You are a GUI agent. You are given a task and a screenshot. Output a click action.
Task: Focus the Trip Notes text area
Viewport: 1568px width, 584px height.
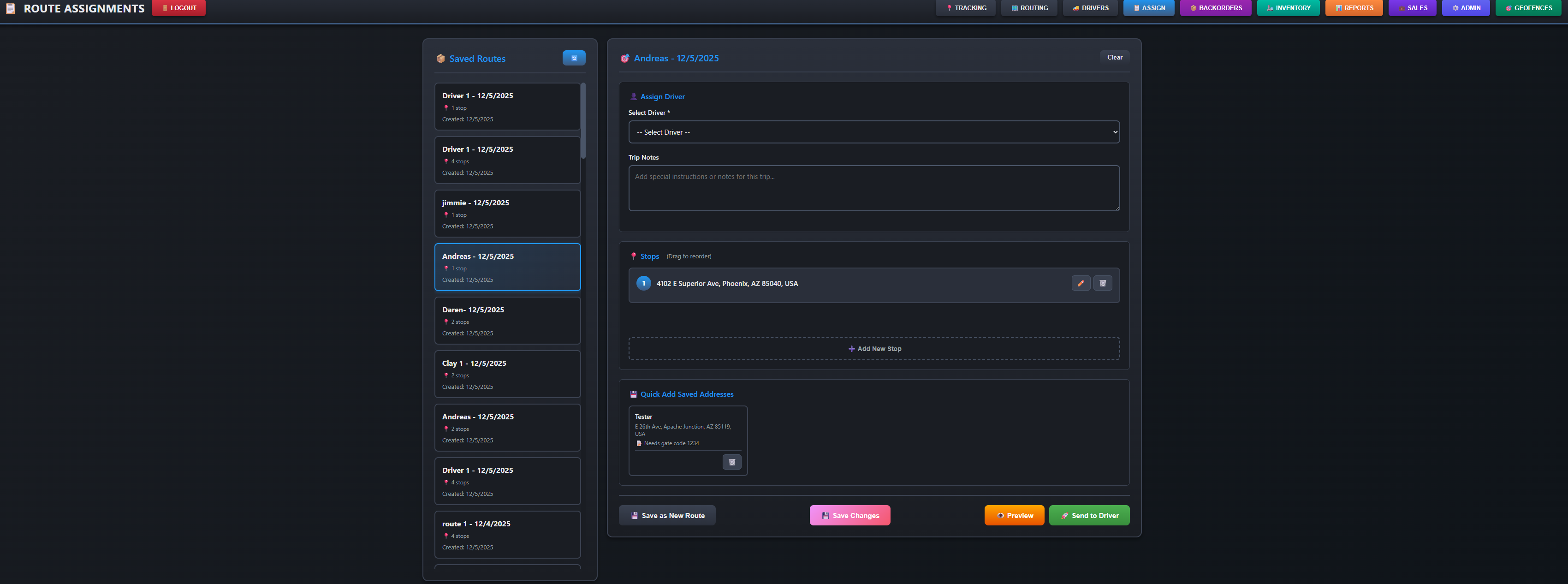[x=873, y=188]
